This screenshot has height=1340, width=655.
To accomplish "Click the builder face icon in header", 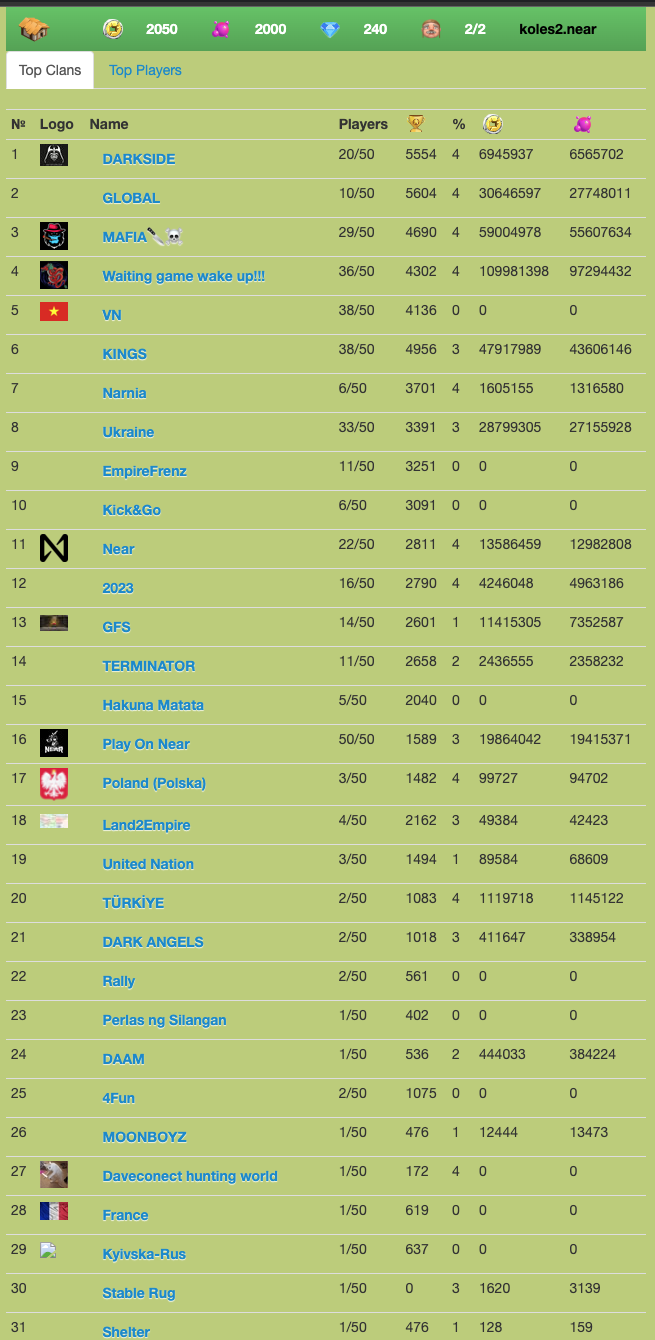I will tap(432, 29).
